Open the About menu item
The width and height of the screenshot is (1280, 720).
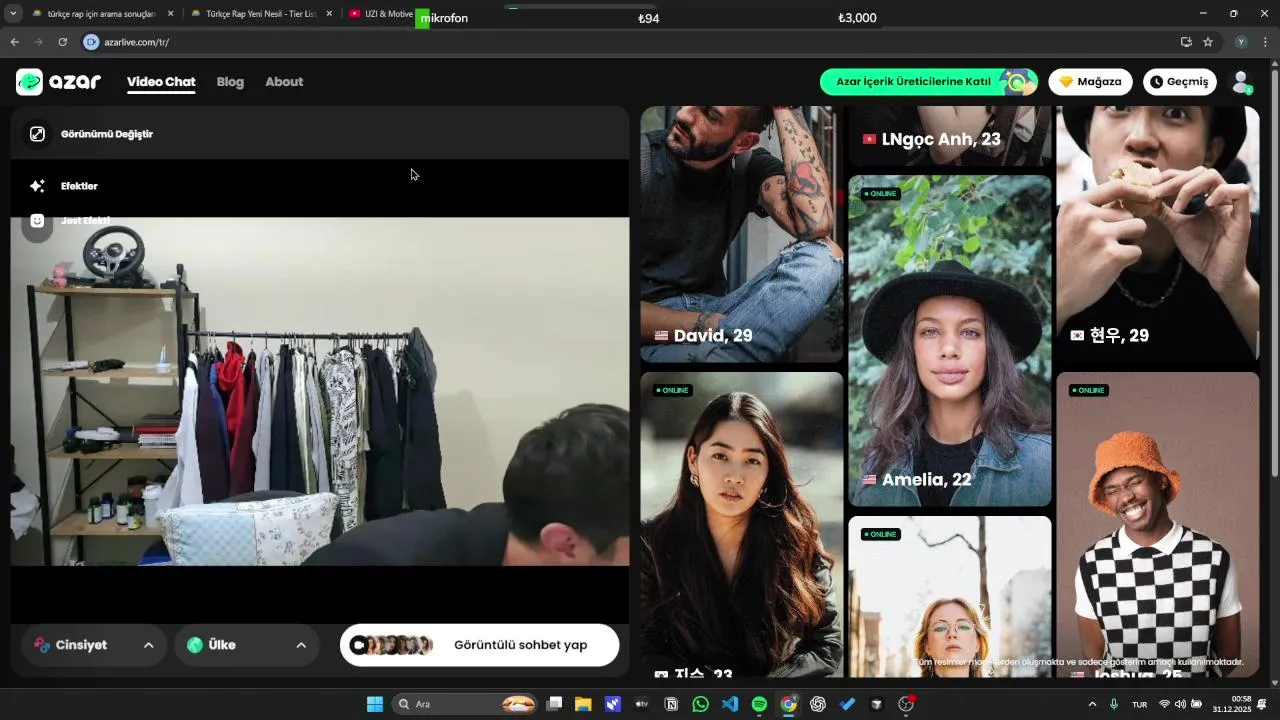(284, 82)
